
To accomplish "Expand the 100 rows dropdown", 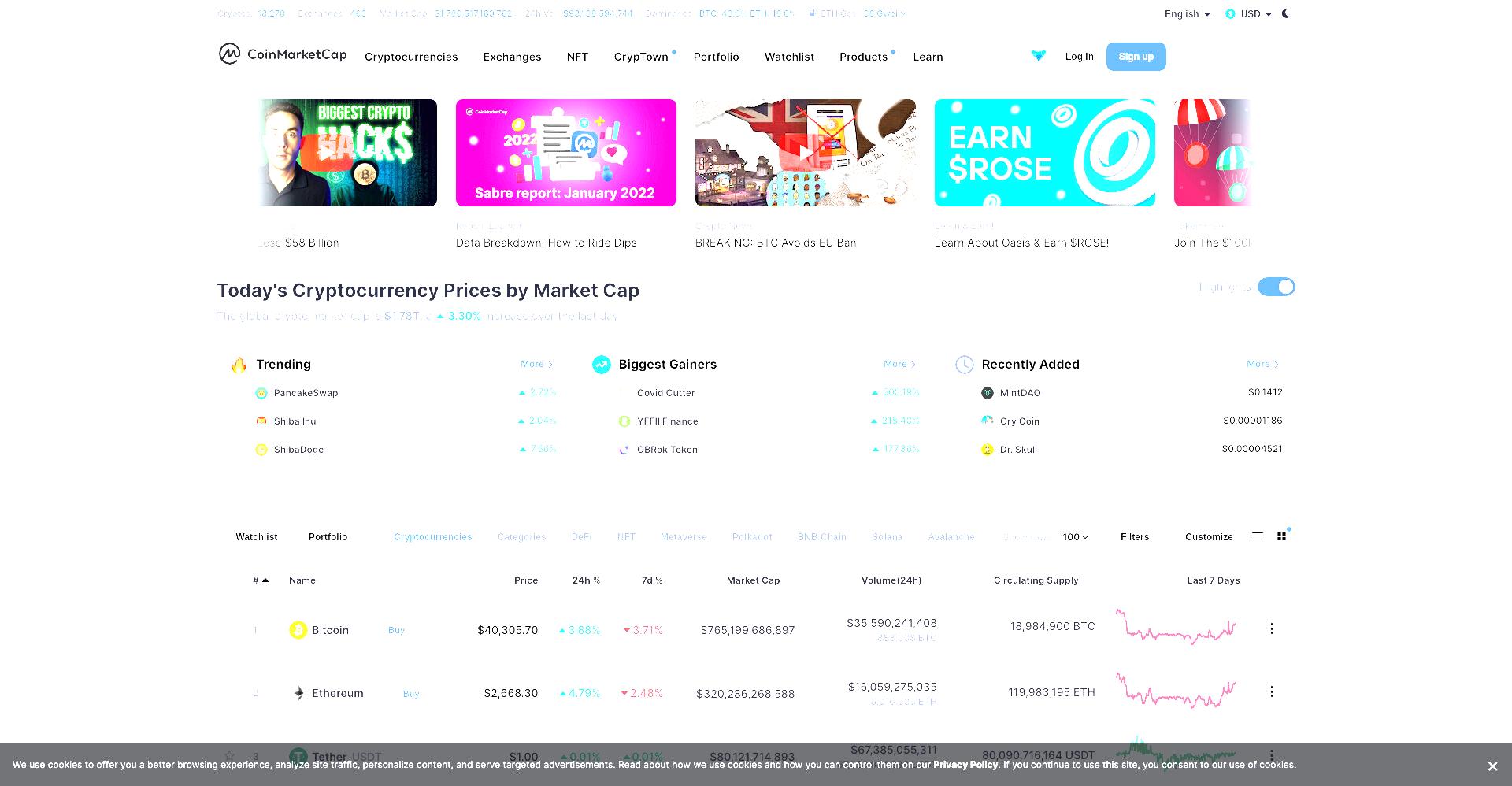I will pos(1076,537).
